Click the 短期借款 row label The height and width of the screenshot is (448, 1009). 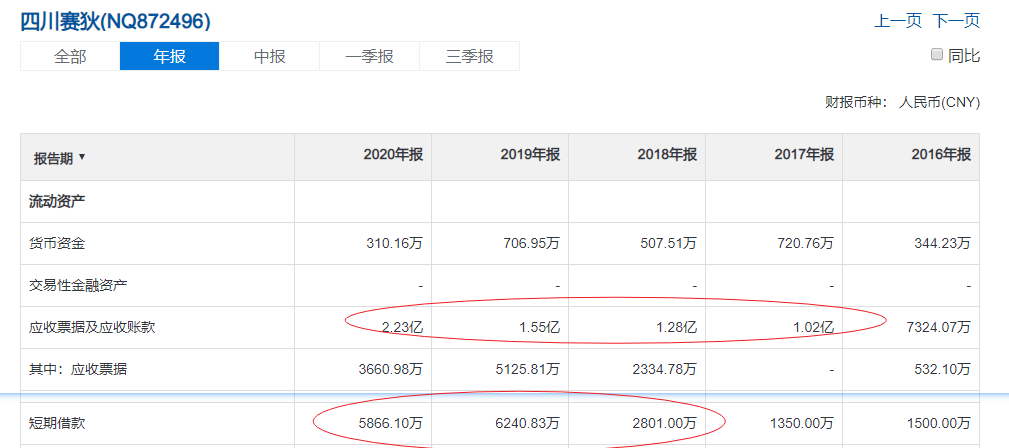(x=57, y=424)
